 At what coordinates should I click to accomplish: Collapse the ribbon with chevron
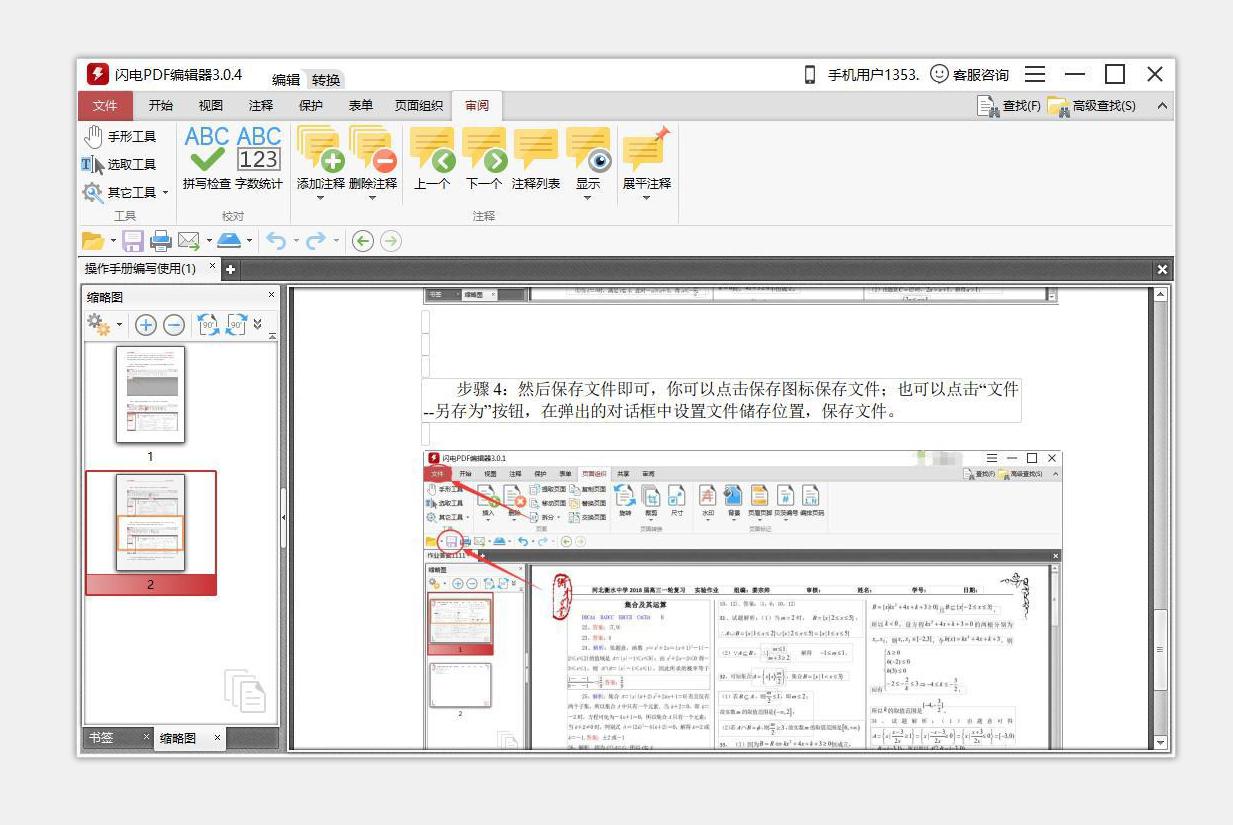pos(1162,106)
